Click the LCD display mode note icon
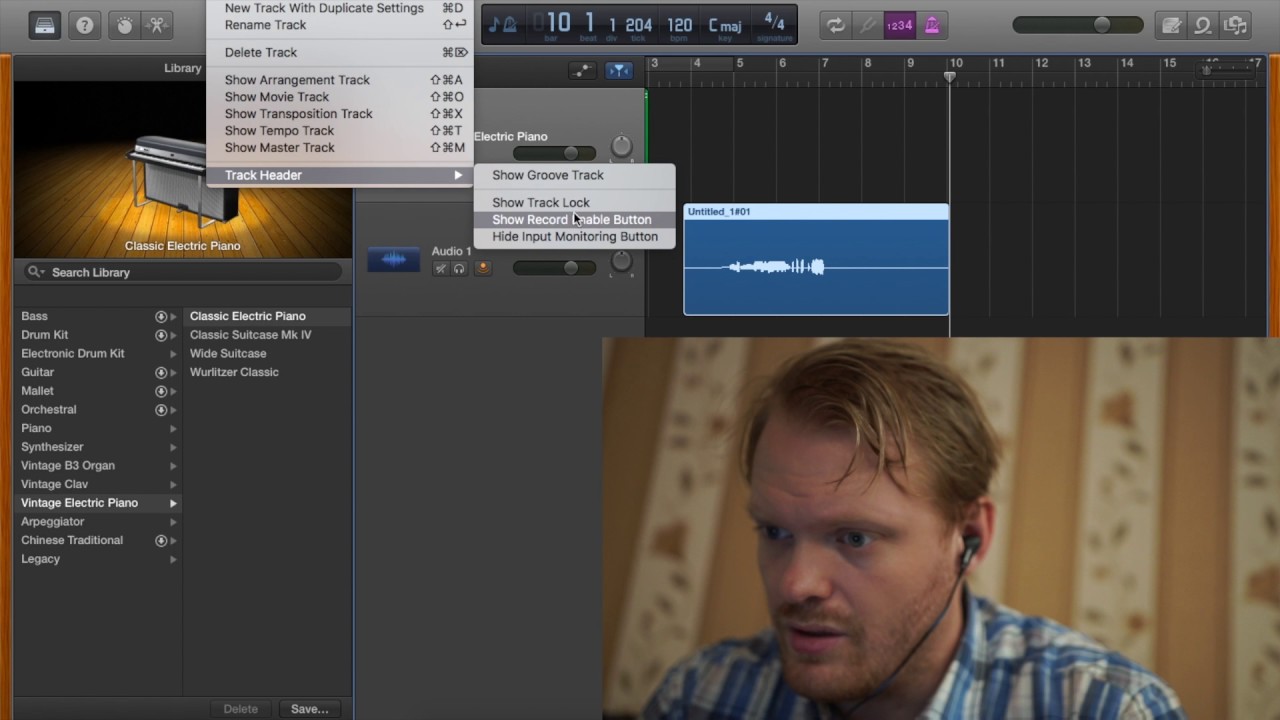 [x=503, y=25]
